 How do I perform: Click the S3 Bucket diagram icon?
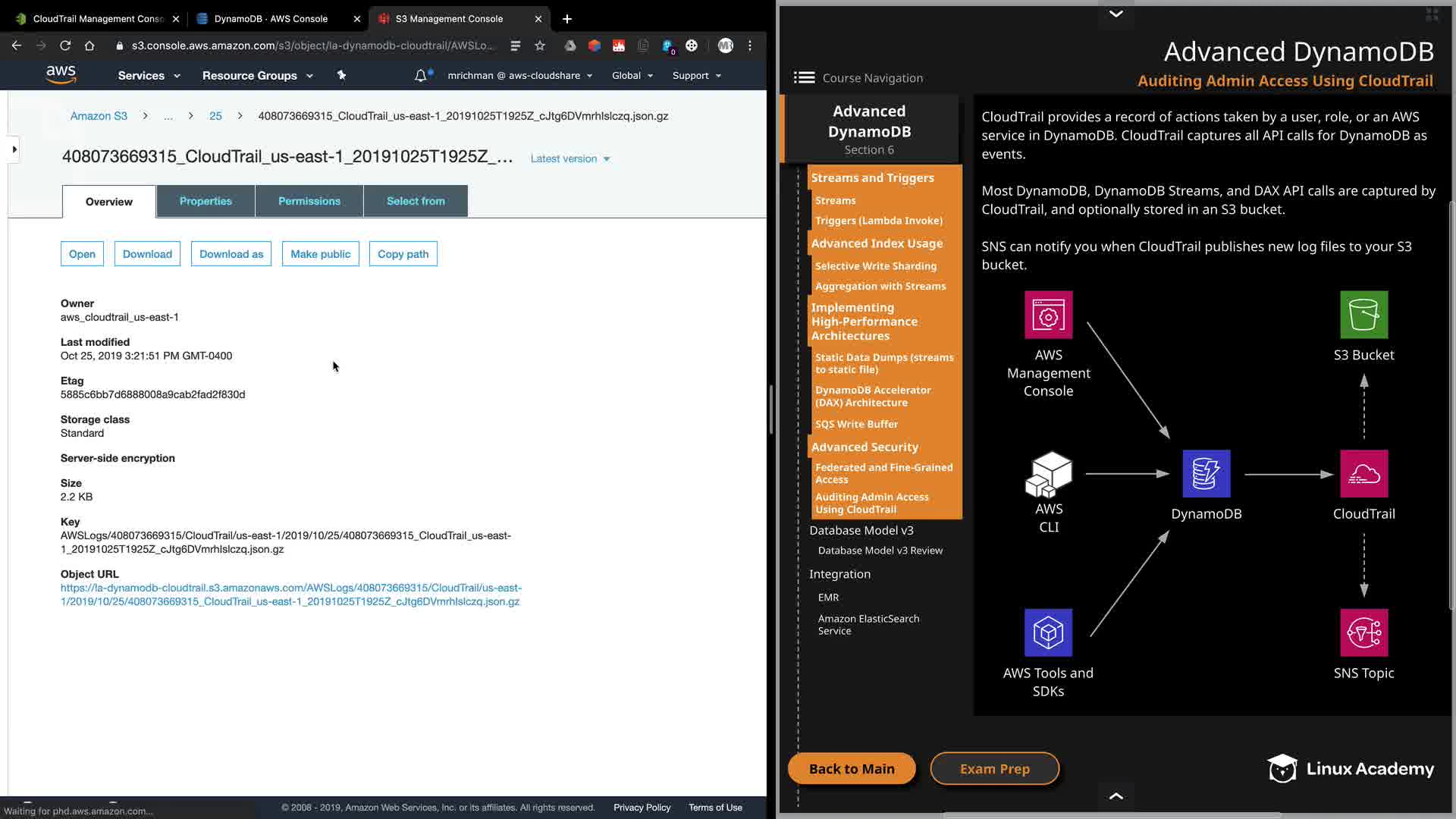[x=1363, y=315]
